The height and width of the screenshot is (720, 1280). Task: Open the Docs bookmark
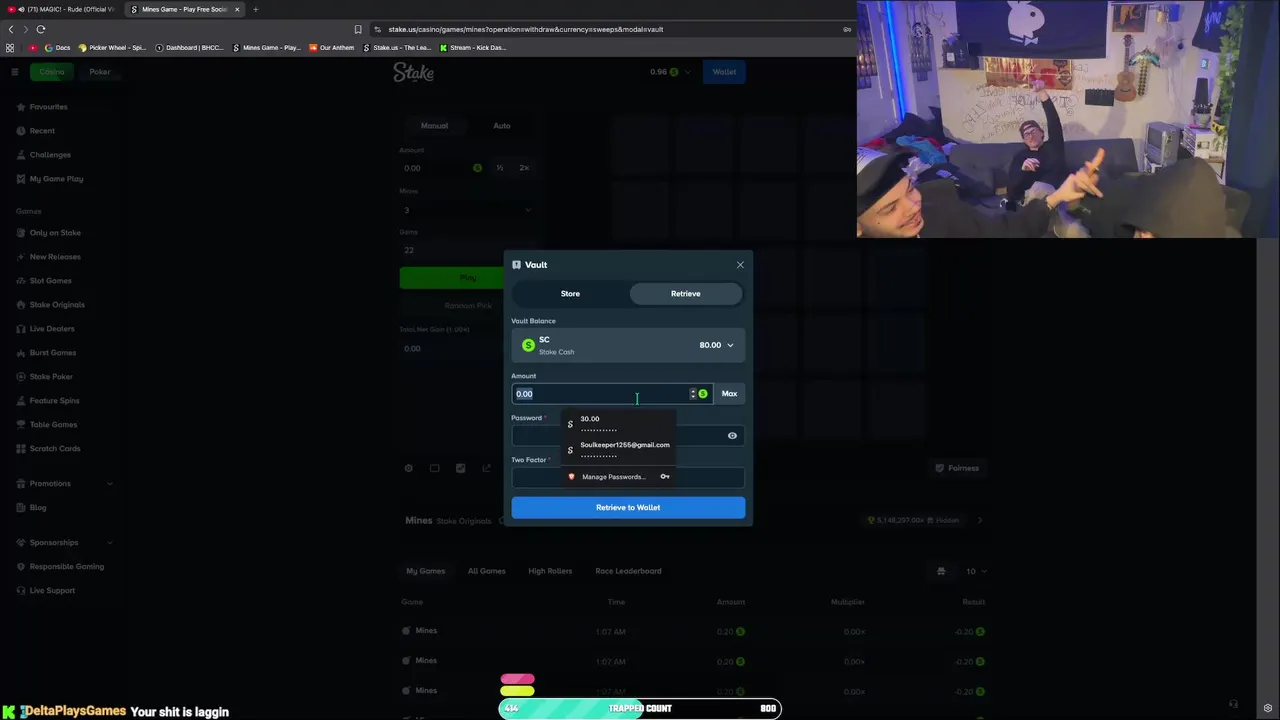(58, 48)
